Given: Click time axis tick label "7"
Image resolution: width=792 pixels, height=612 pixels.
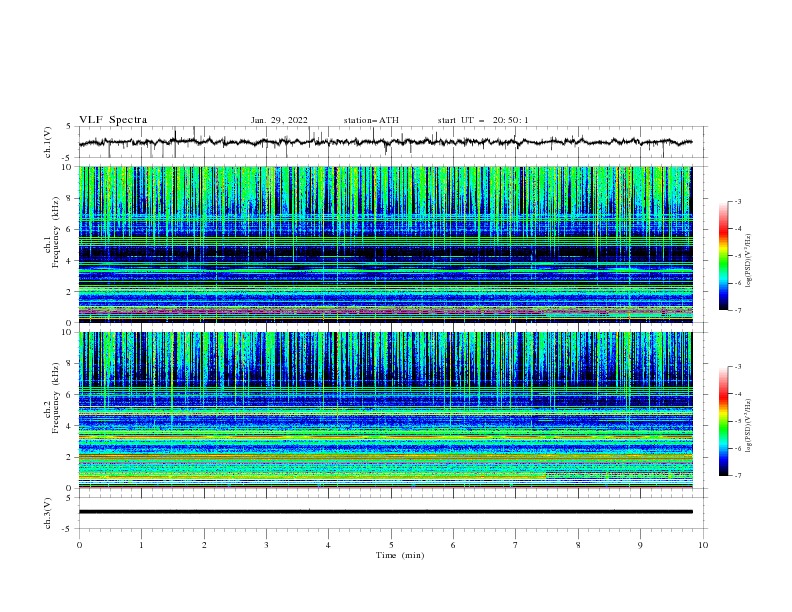Looking at the screenshot, I should pyautogui.click(x=516, y=545).
